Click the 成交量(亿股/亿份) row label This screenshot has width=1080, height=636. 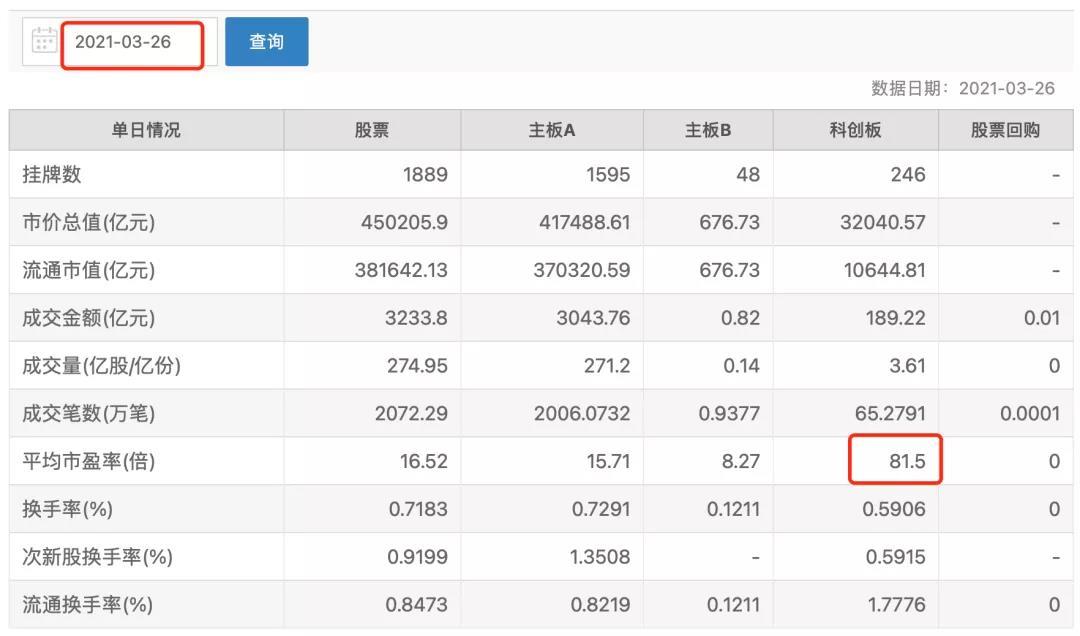click(101, 366)
